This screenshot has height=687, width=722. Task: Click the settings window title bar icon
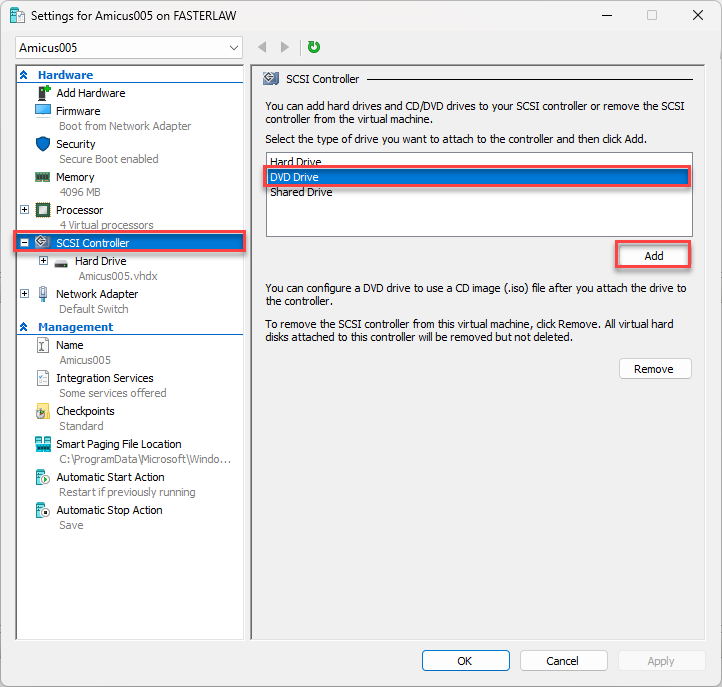[17, 15]
